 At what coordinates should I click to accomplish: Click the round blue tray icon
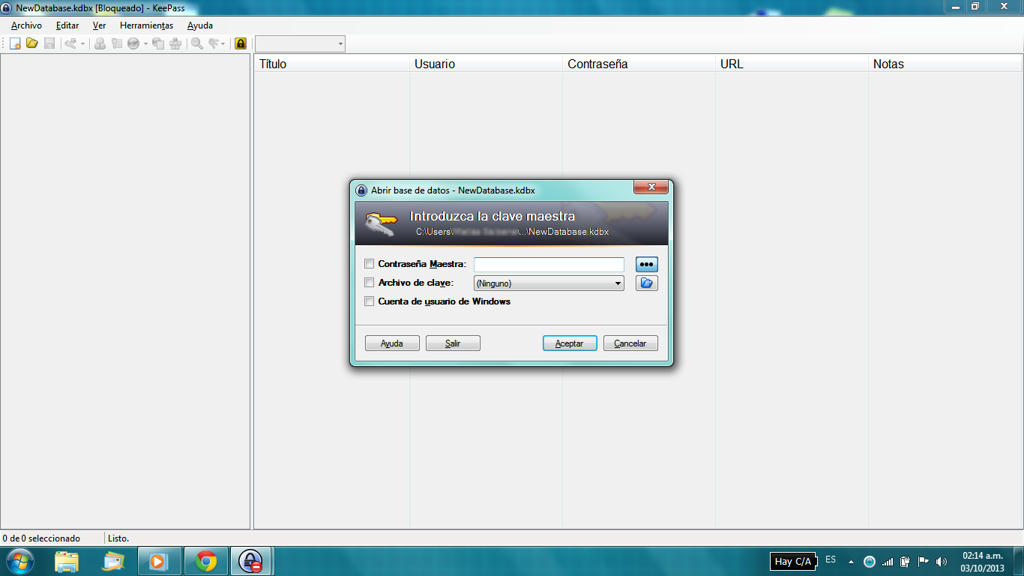[x=869, y=562]
